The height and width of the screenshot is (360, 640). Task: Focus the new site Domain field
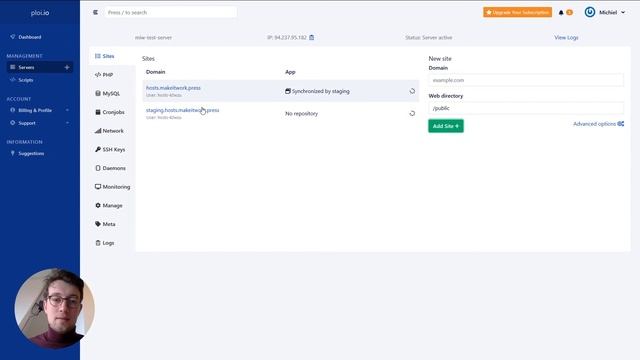pos(526,80)
